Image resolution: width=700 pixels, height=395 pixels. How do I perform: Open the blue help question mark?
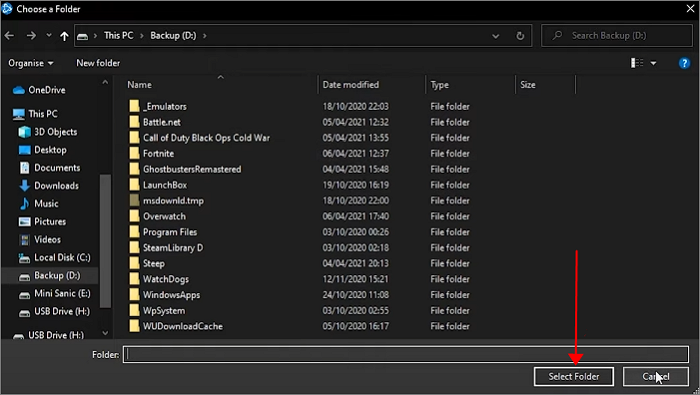684,63
